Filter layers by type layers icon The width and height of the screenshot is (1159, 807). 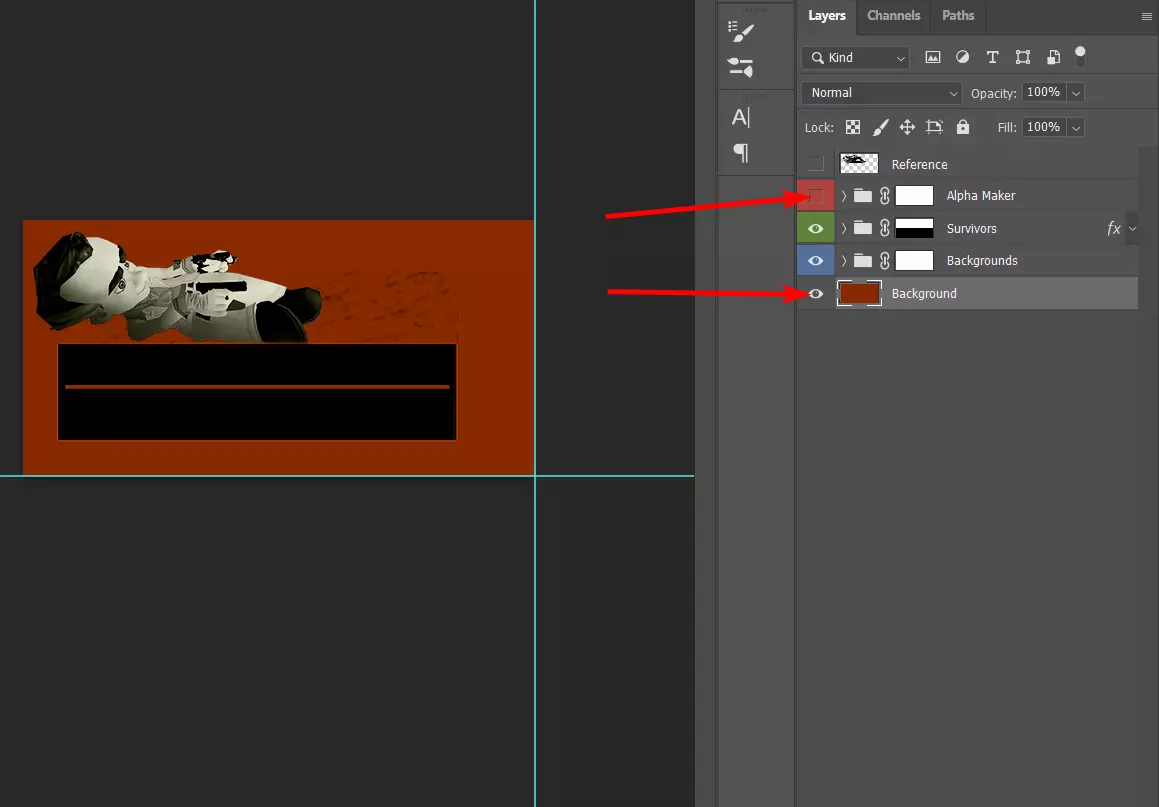[993, 57]
